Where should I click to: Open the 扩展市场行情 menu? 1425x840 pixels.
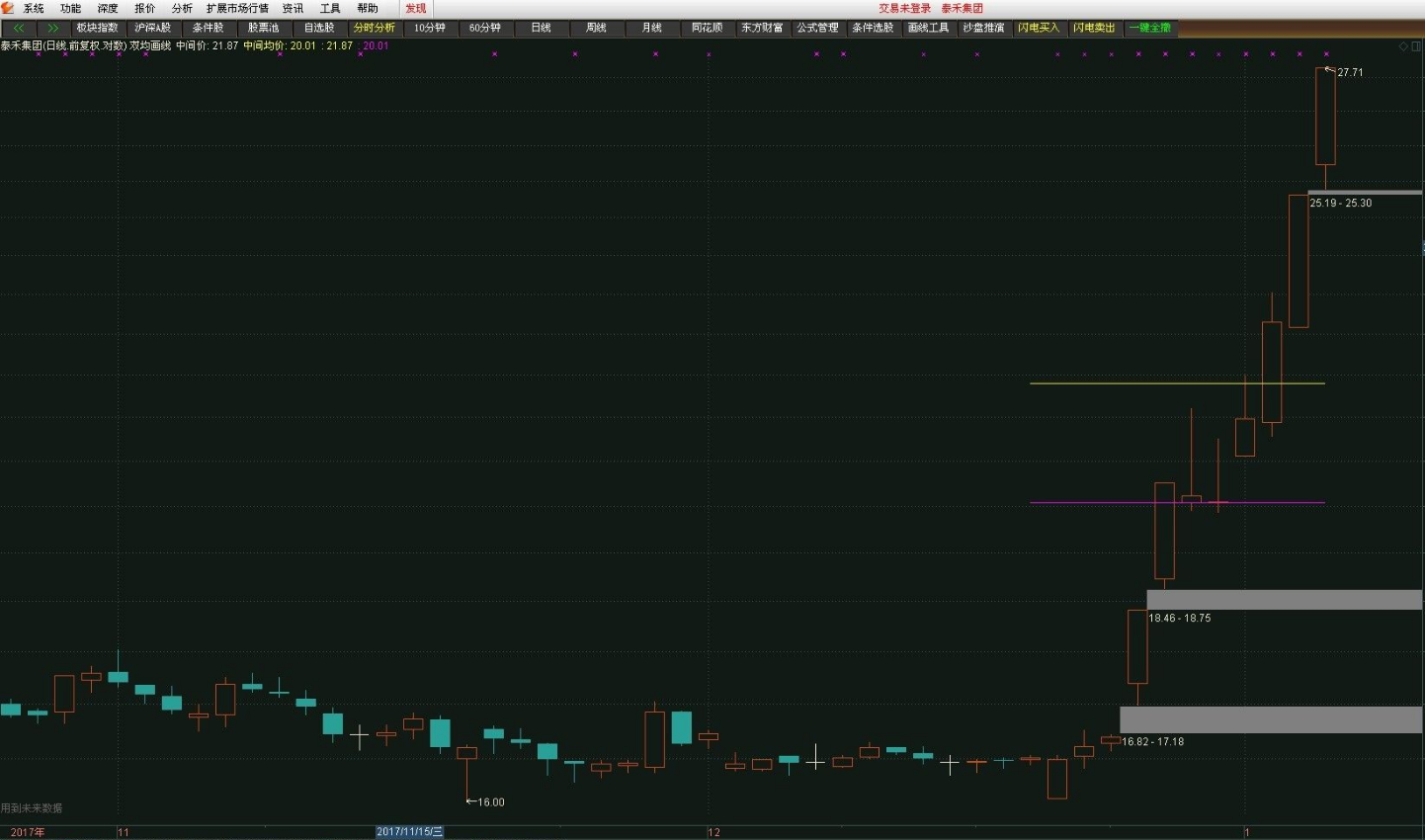point(237,8)
